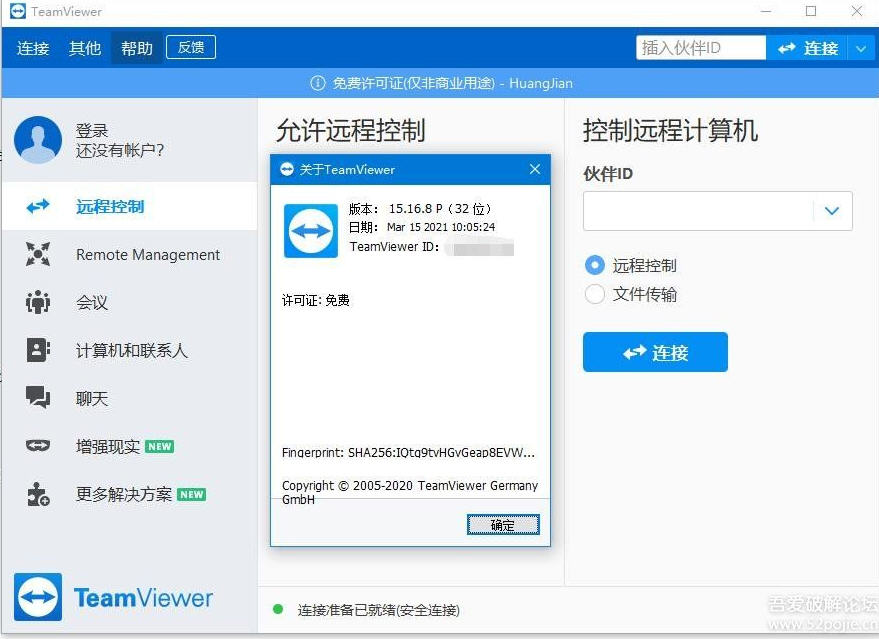Click the 连接准备已就绪 status text
Screen dimensions: 879x639
click(378, 610)
